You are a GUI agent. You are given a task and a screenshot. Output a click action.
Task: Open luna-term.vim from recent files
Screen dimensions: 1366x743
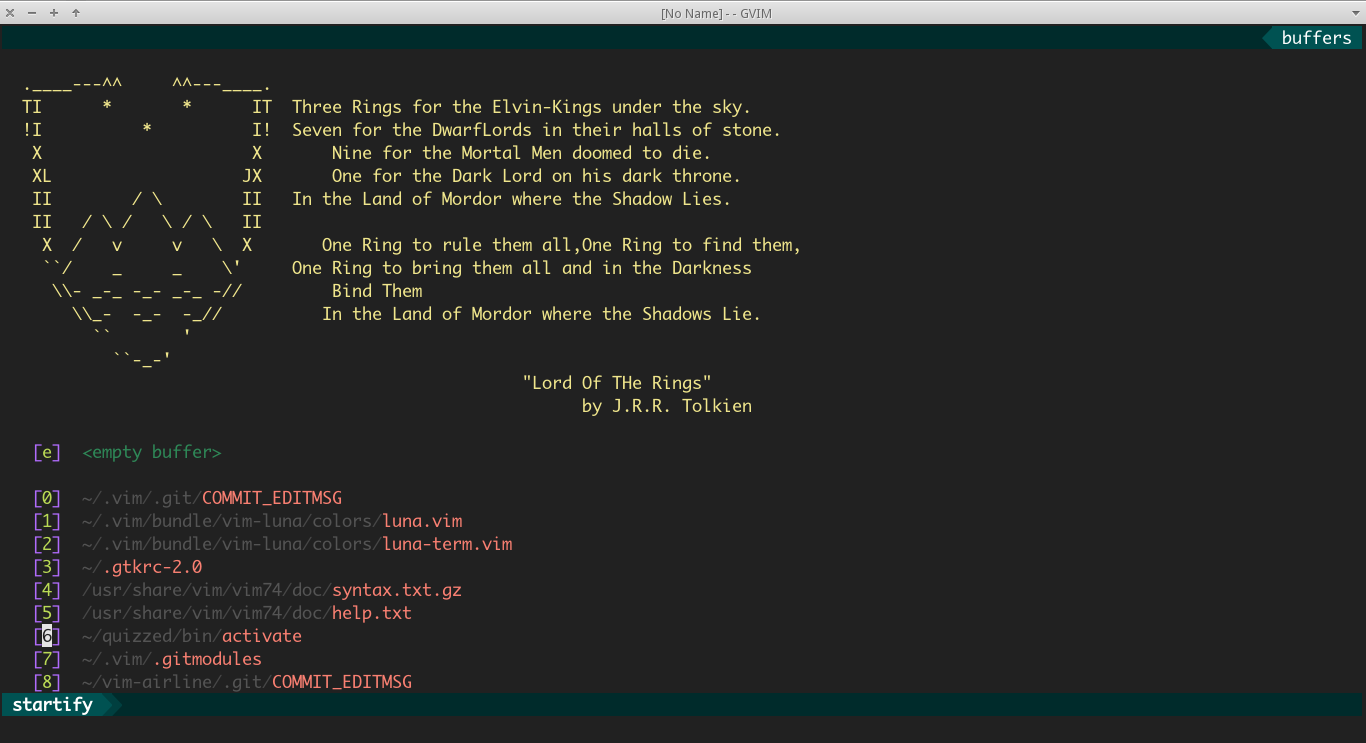tap(297, 544)
